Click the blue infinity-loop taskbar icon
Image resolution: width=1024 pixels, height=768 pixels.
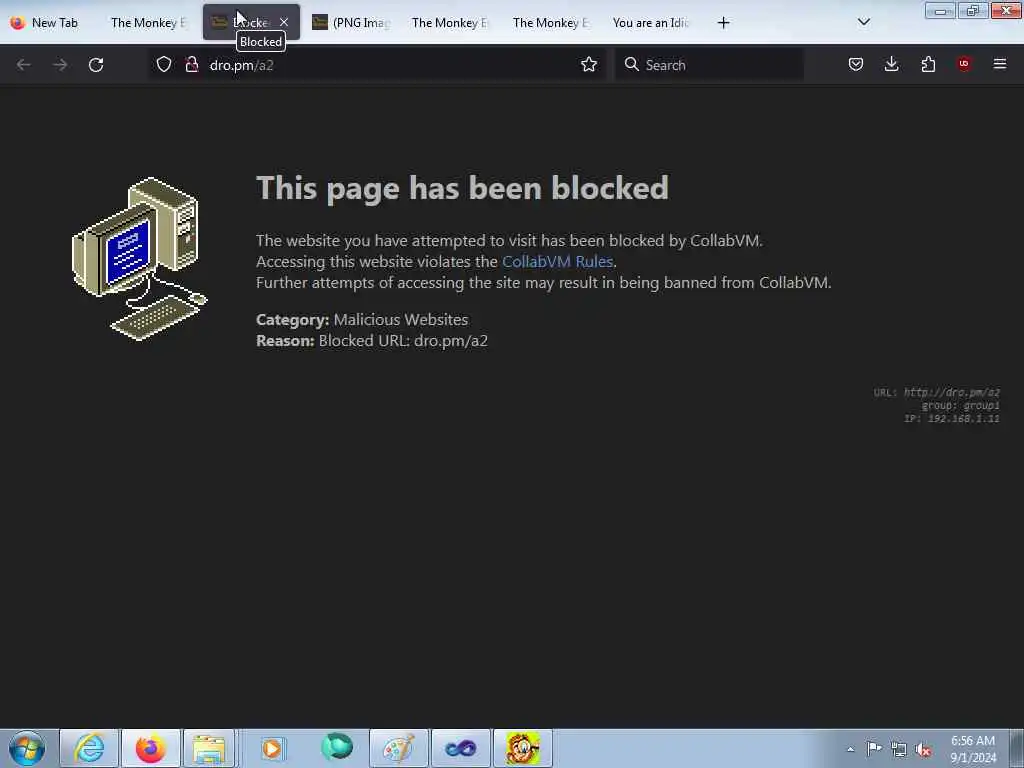tap(460, 748)
